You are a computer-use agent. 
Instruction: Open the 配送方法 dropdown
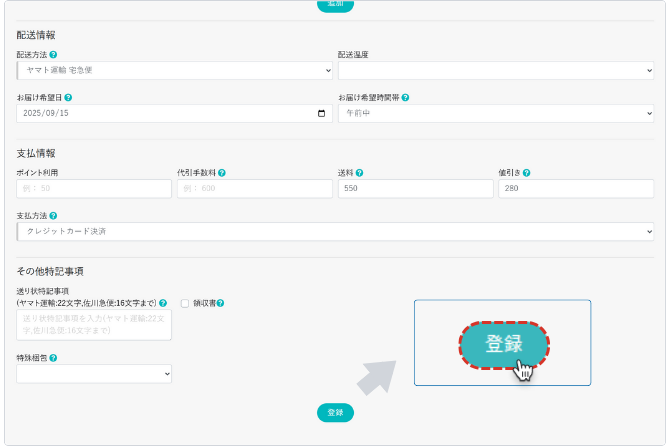coord(175,71)
